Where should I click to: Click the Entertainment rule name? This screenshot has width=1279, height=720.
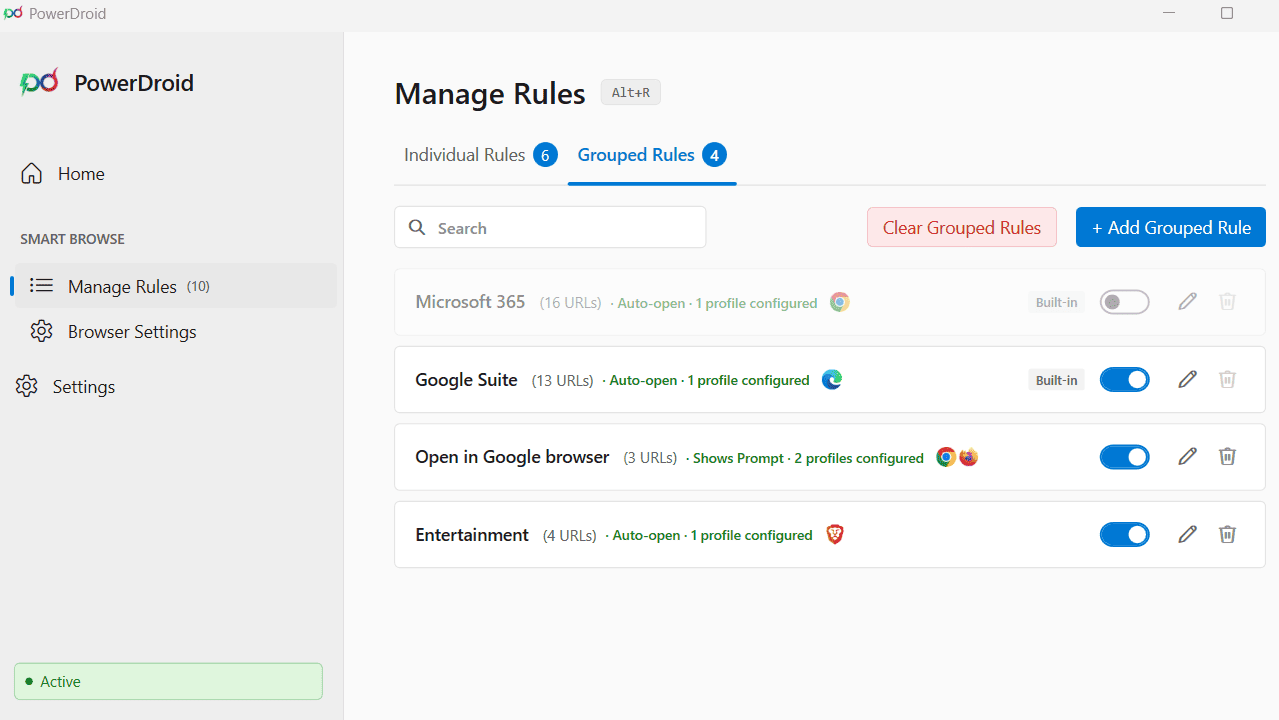472,535
